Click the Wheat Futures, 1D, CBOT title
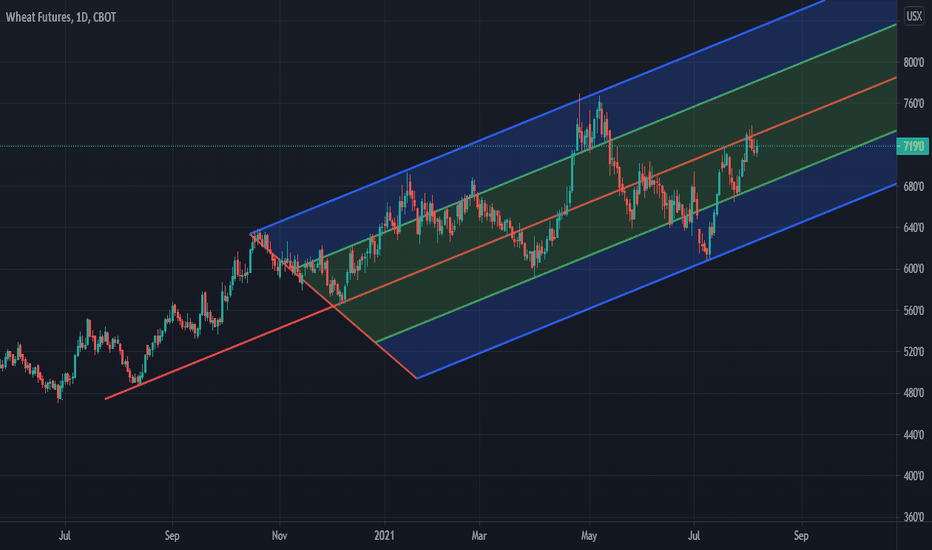The width and height of the screenshot is (932, 550). (61, 17)
